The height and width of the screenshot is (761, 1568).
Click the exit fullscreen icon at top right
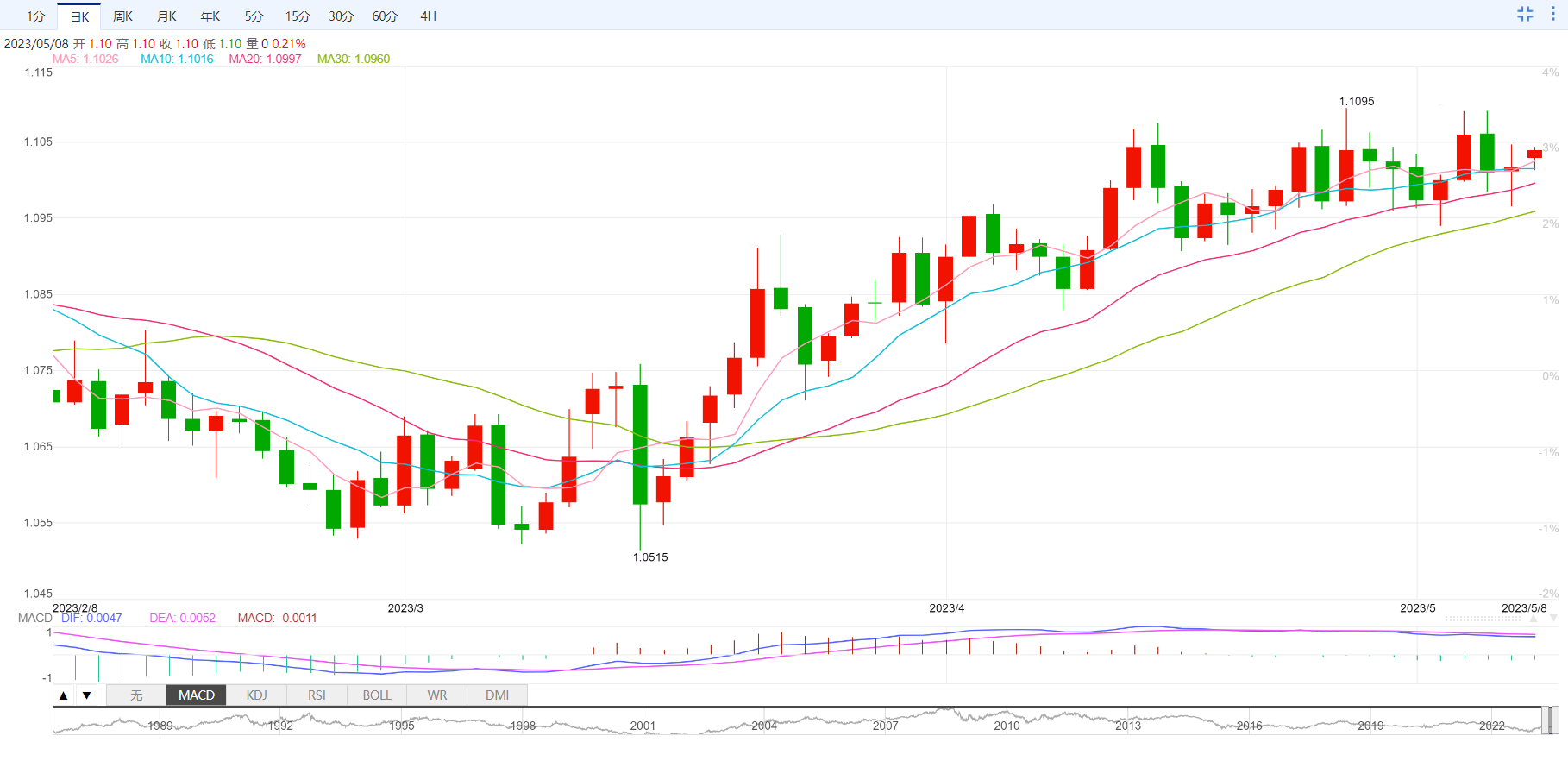1525,14
